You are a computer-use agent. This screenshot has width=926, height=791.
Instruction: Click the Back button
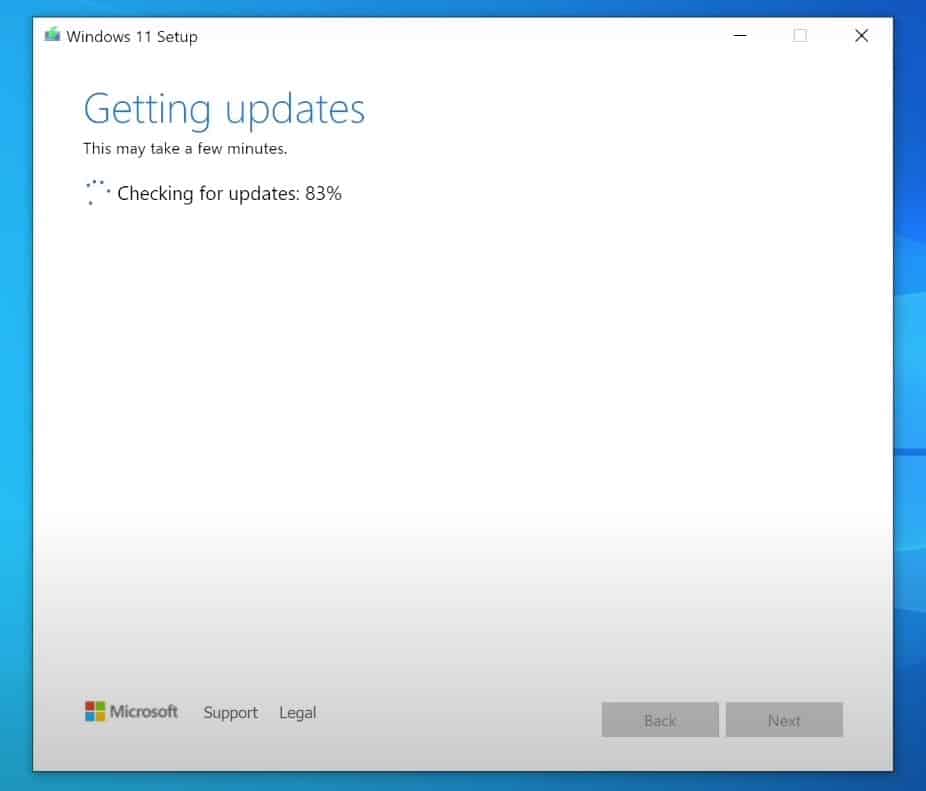tap(659, 719)
